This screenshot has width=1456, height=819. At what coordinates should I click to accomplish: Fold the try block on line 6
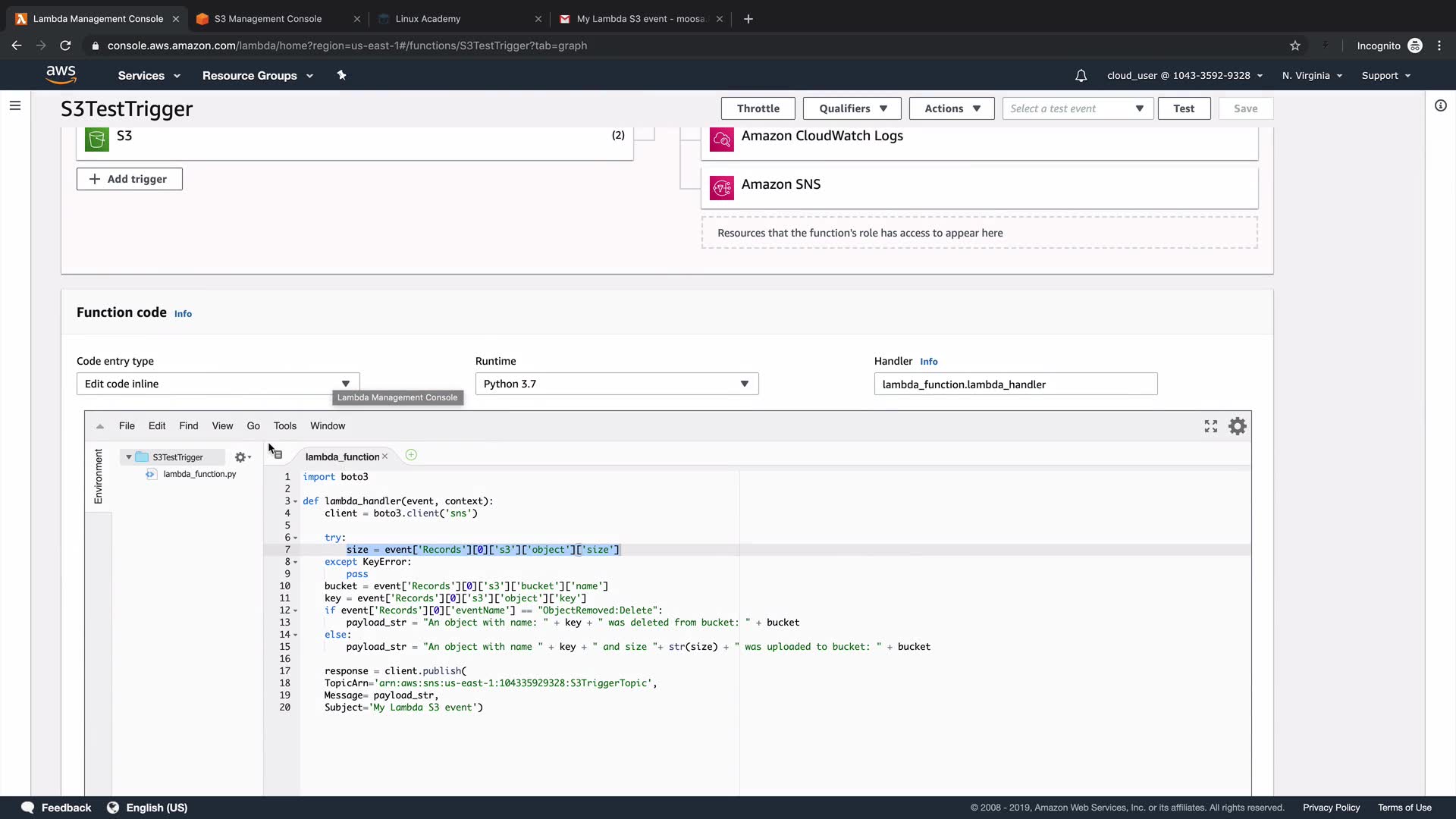[295, 538]
